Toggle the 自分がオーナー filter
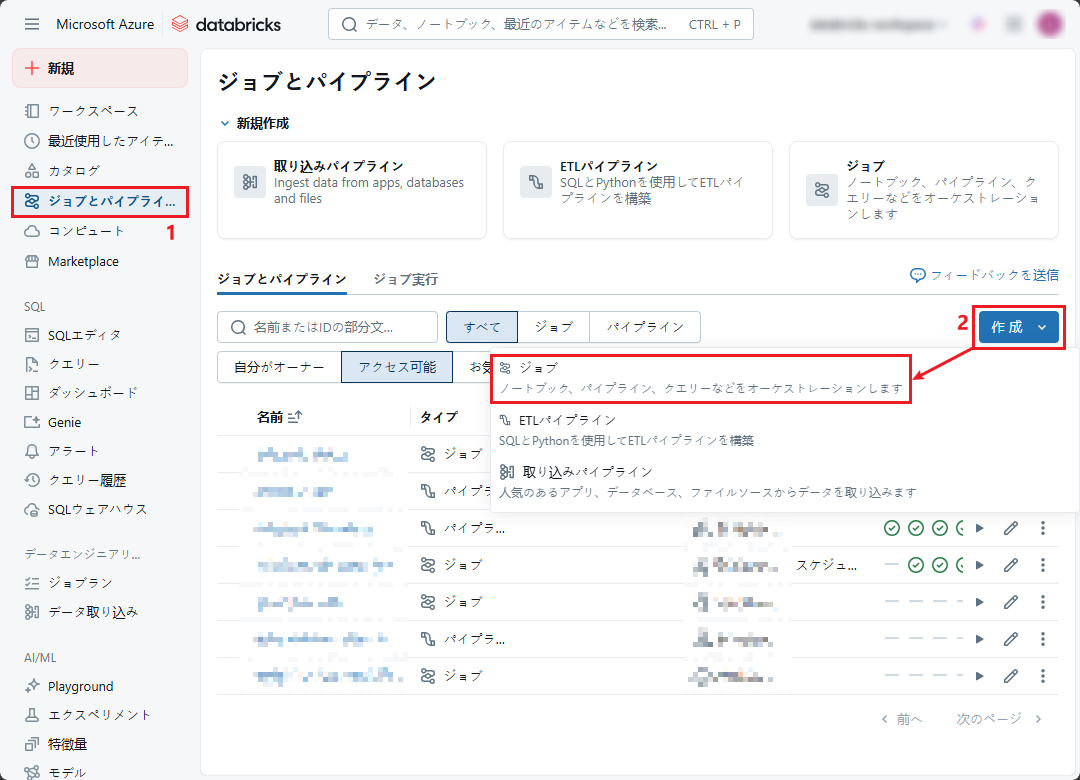Viewport: 1080px width, 780px height. coord(279,367)
